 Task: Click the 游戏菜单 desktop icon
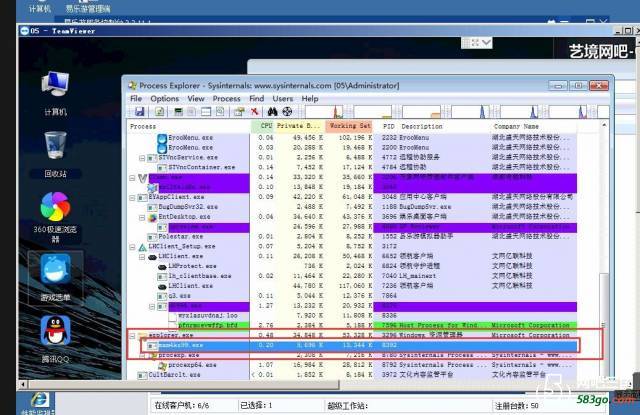pos(56,277)
